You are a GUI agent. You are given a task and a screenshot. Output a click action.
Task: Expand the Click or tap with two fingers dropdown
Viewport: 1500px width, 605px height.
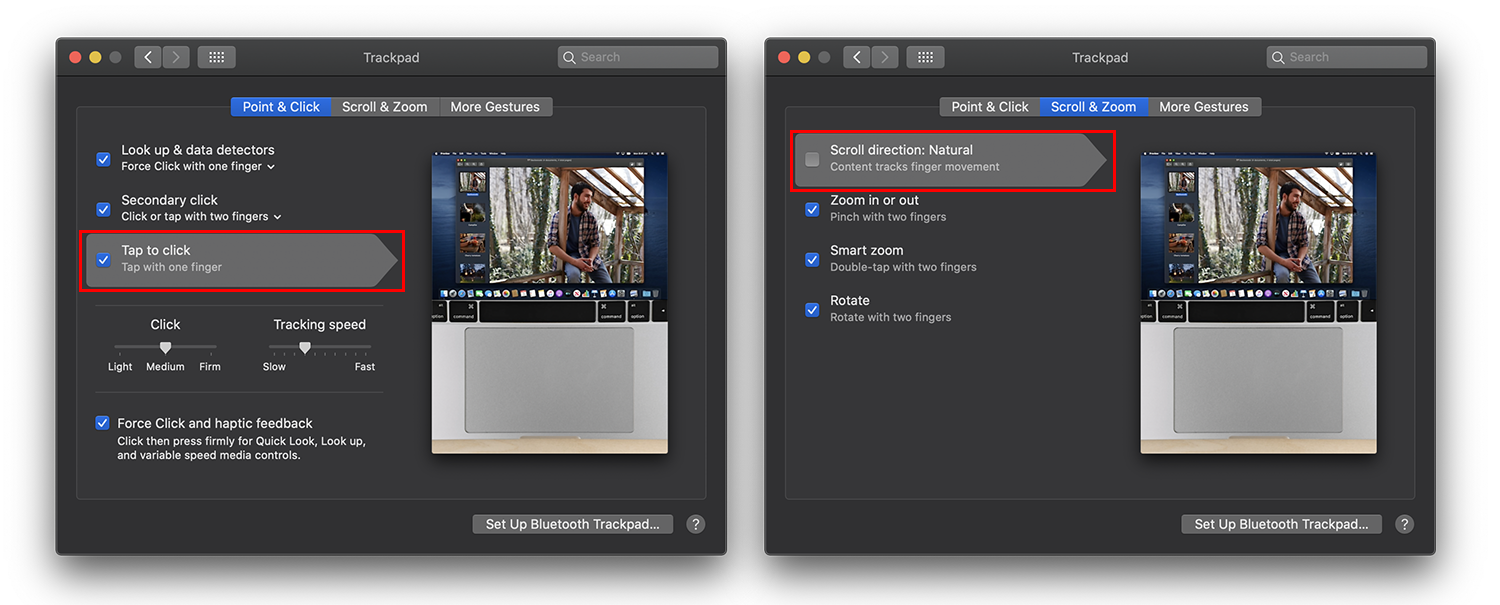[x=201, y=217]
